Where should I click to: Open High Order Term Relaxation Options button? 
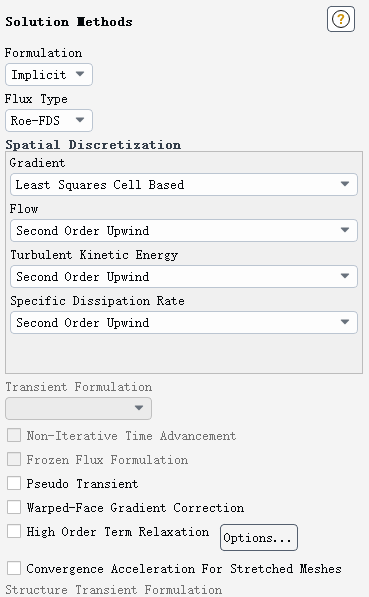click(259, 538)
